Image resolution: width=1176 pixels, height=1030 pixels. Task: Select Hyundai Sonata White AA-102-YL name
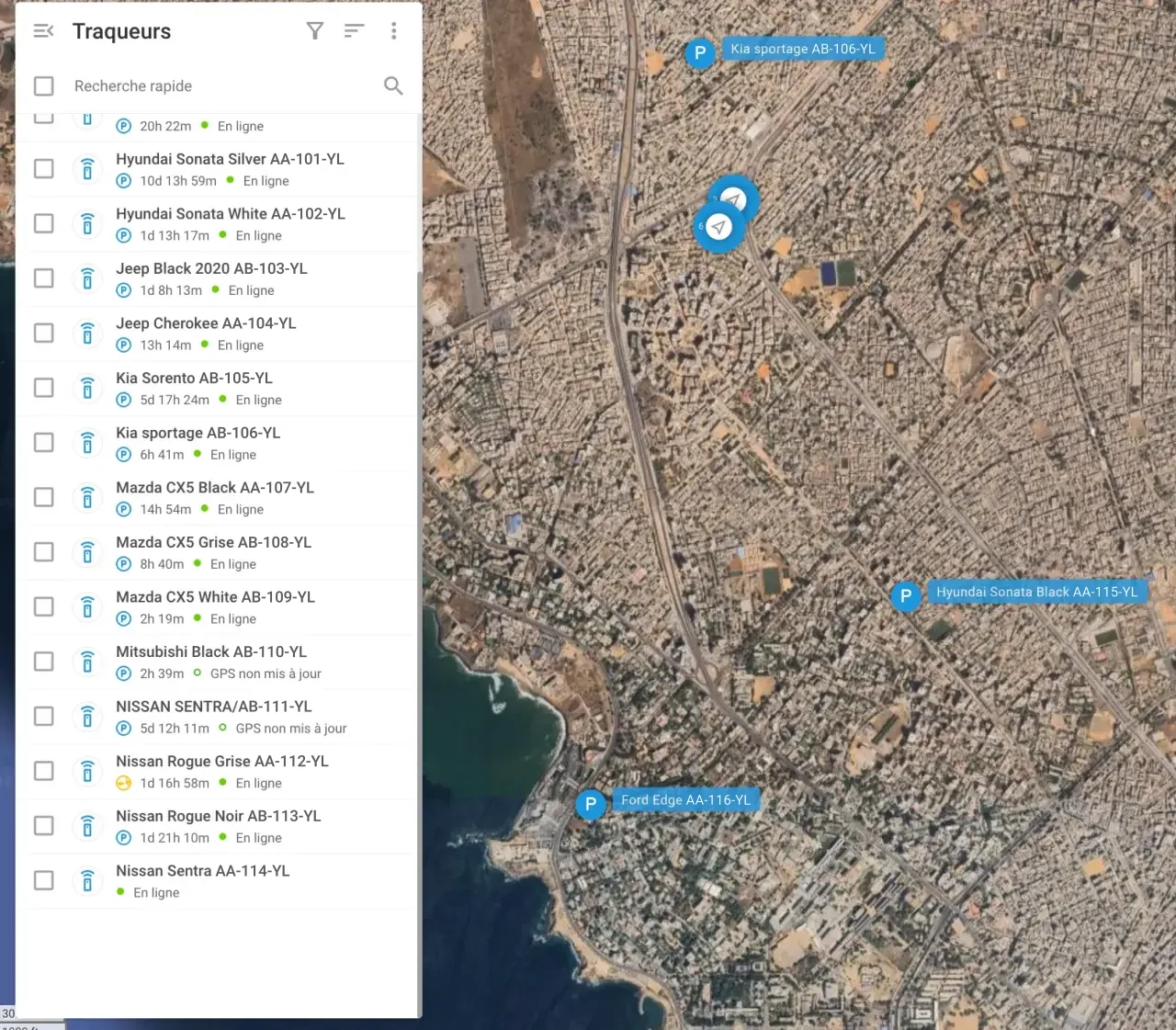click(231, 214)
